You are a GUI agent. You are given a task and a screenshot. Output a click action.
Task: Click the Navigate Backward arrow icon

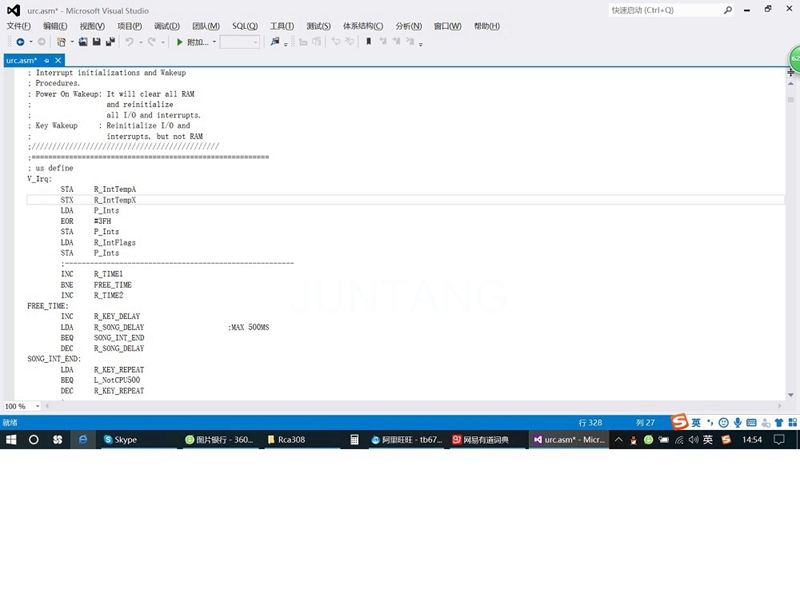coord(20,42)
